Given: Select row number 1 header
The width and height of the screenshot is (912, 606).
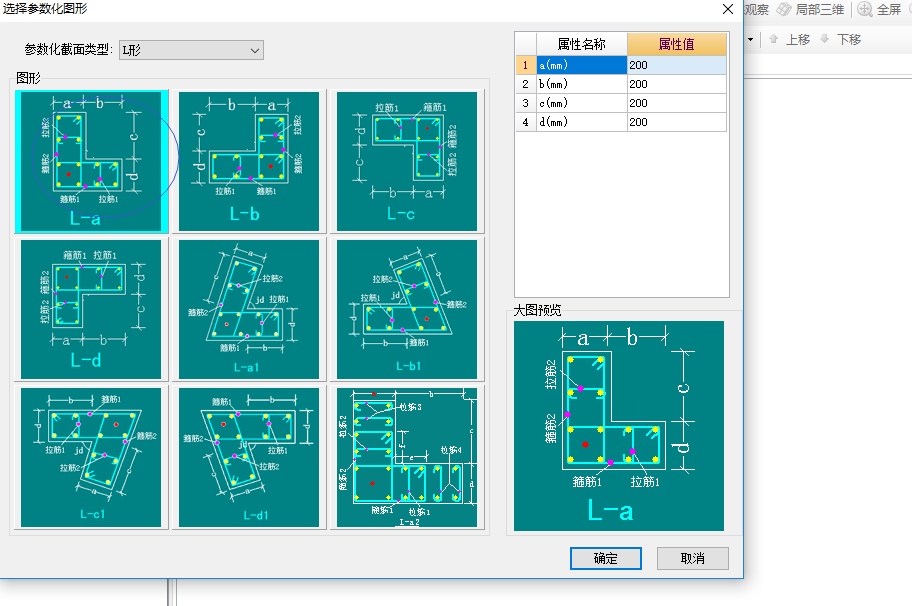Looking at the screenshot, I should click(x=526, y=65).
